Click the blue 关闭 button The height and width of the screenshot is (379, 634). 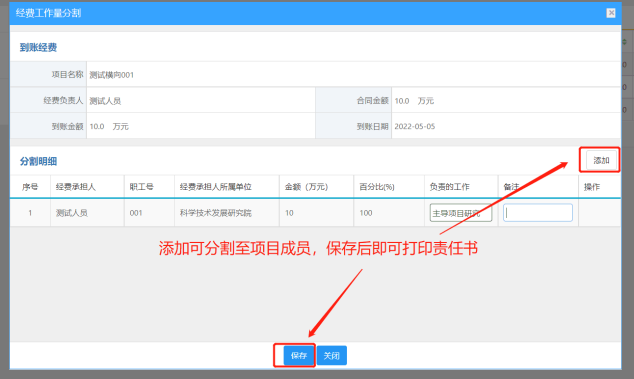pyautogui.click(x=332, y=356)
